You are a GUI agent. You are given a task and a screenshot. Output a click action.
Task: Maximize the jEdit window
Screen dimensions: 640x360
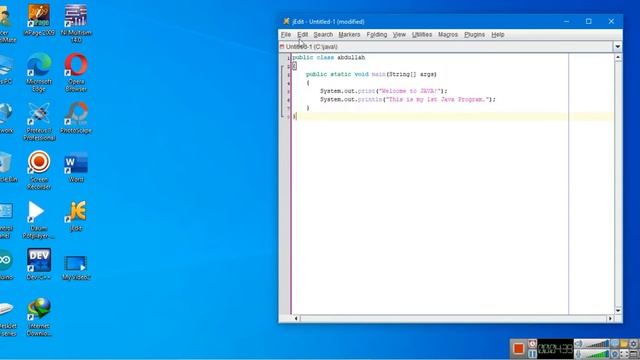click(x=589, y=21)
